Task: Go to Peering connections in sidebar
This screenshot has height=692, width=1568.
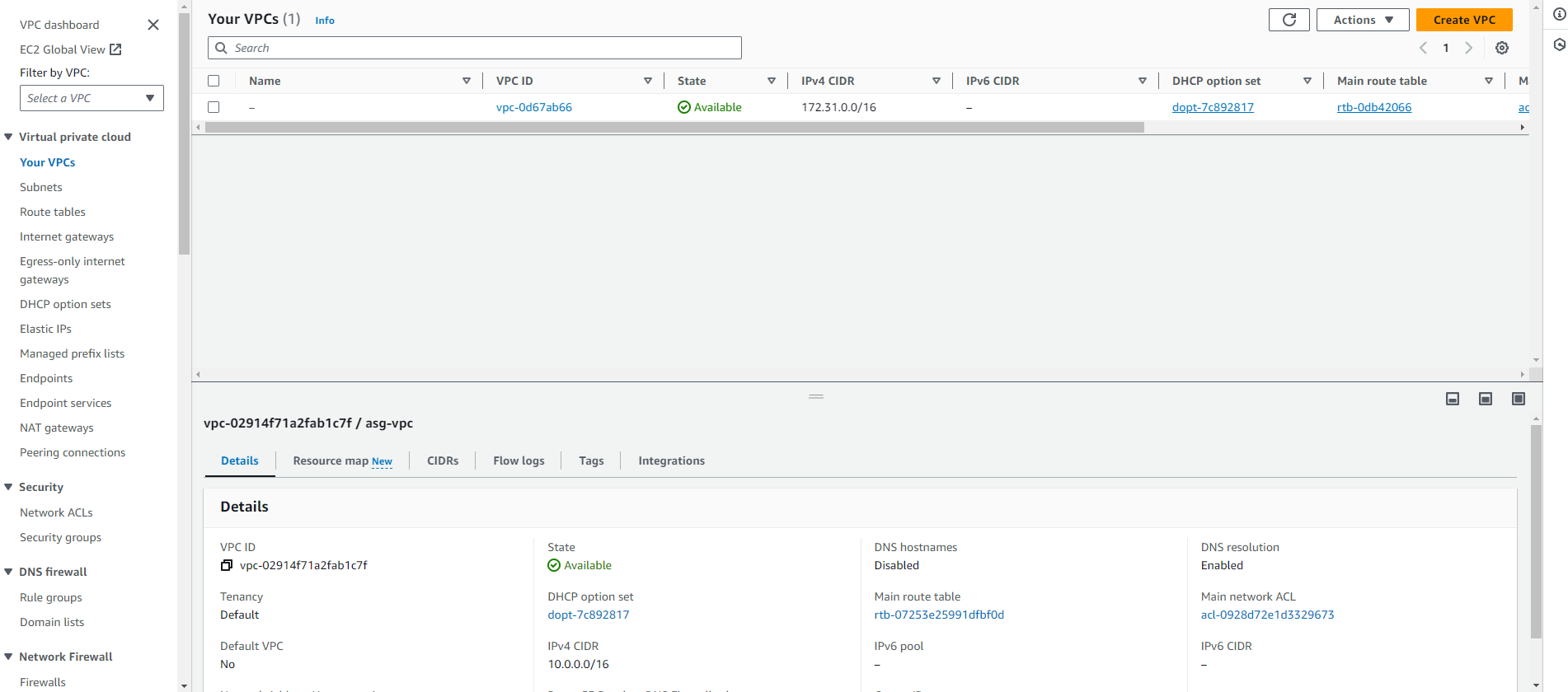Action: coord(73,452)
